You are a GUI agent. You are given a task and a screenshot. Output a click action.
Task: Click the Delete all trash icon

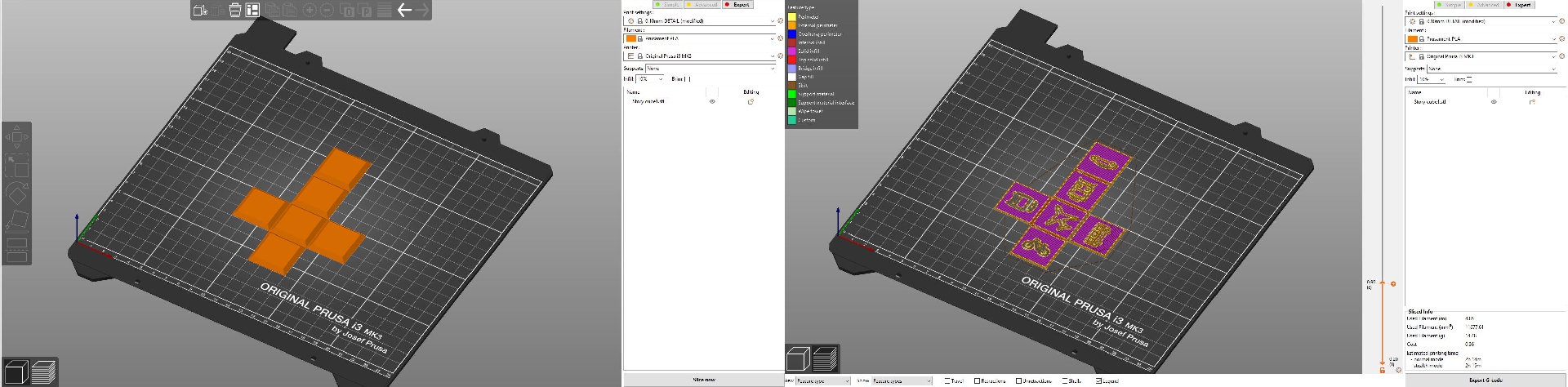pyautogui.click(x=235, y=11)
